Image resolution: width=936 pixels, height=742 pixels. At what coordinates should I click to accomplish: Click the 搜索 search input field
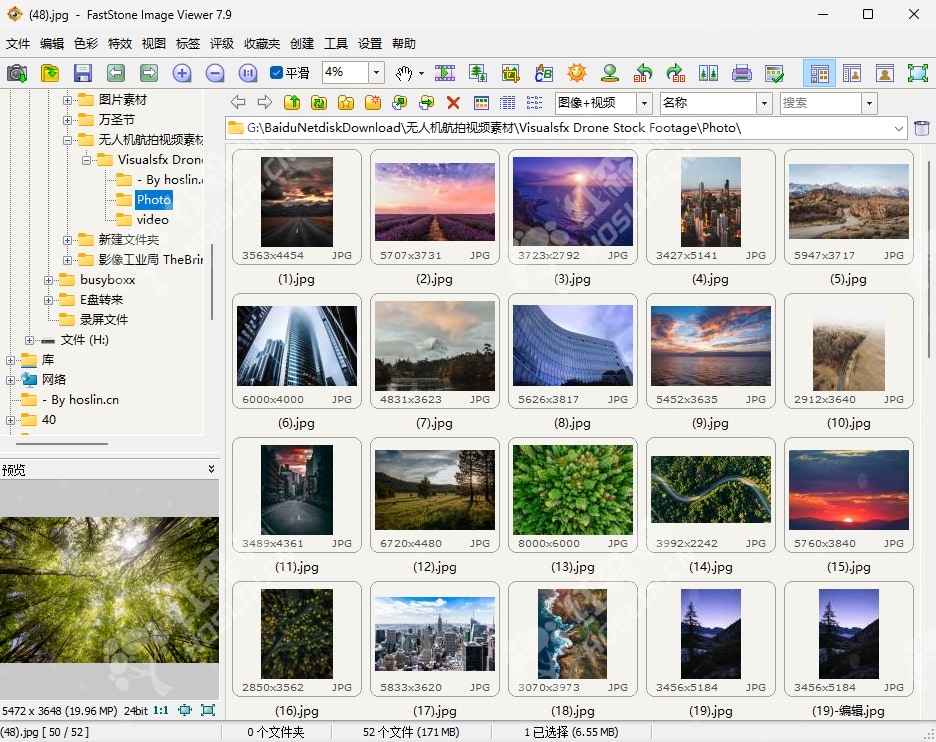click(x=819, y=103)
